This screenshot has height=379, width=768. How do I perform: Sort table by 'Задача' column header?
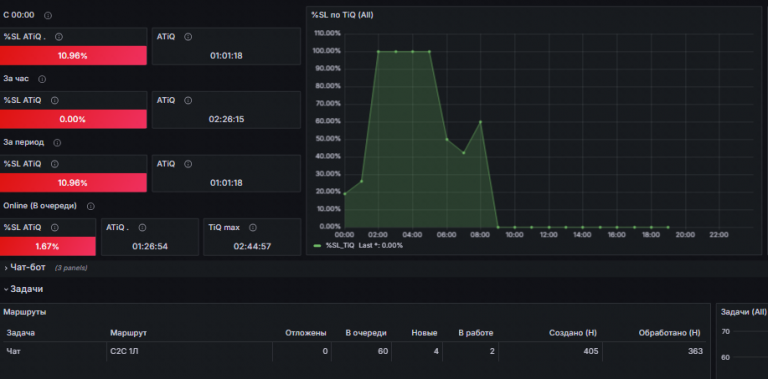click(21, 333)
